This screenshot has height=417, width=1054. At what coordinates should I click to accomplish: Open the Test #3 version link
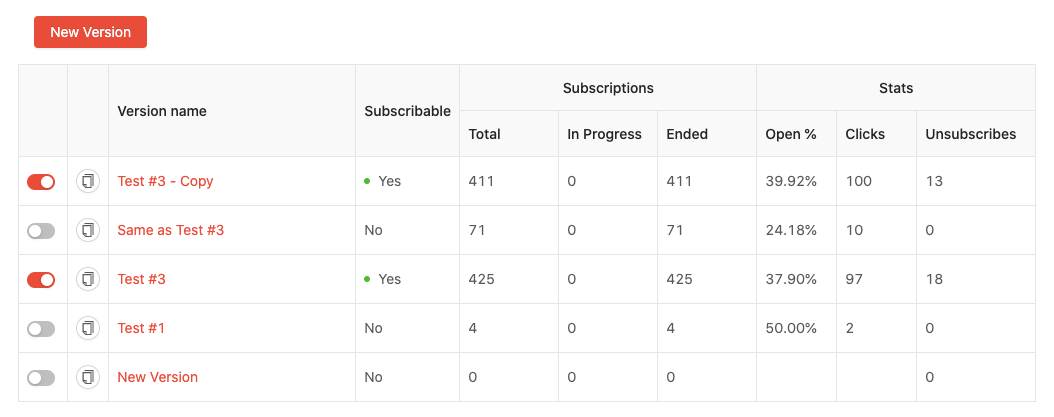pyautogui.click(x=141, y=279)
